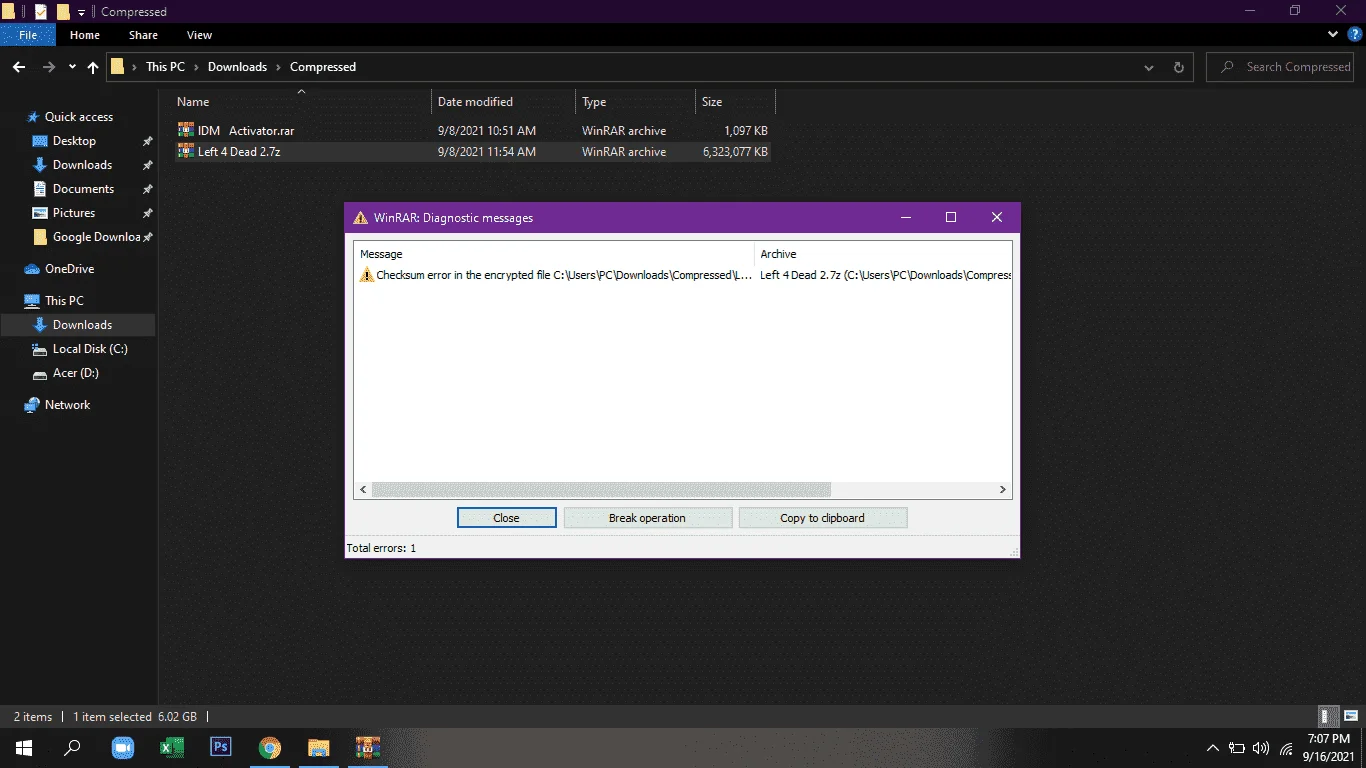Click the chevron after Downloads in the address bar
1366x768 pixels.
point(278,67)
